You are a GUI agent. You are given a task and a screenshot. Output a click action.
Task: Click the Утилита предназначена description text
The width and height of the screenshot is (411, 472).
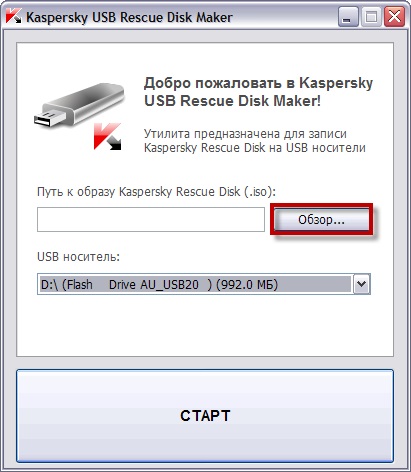[x=255, y=141]
